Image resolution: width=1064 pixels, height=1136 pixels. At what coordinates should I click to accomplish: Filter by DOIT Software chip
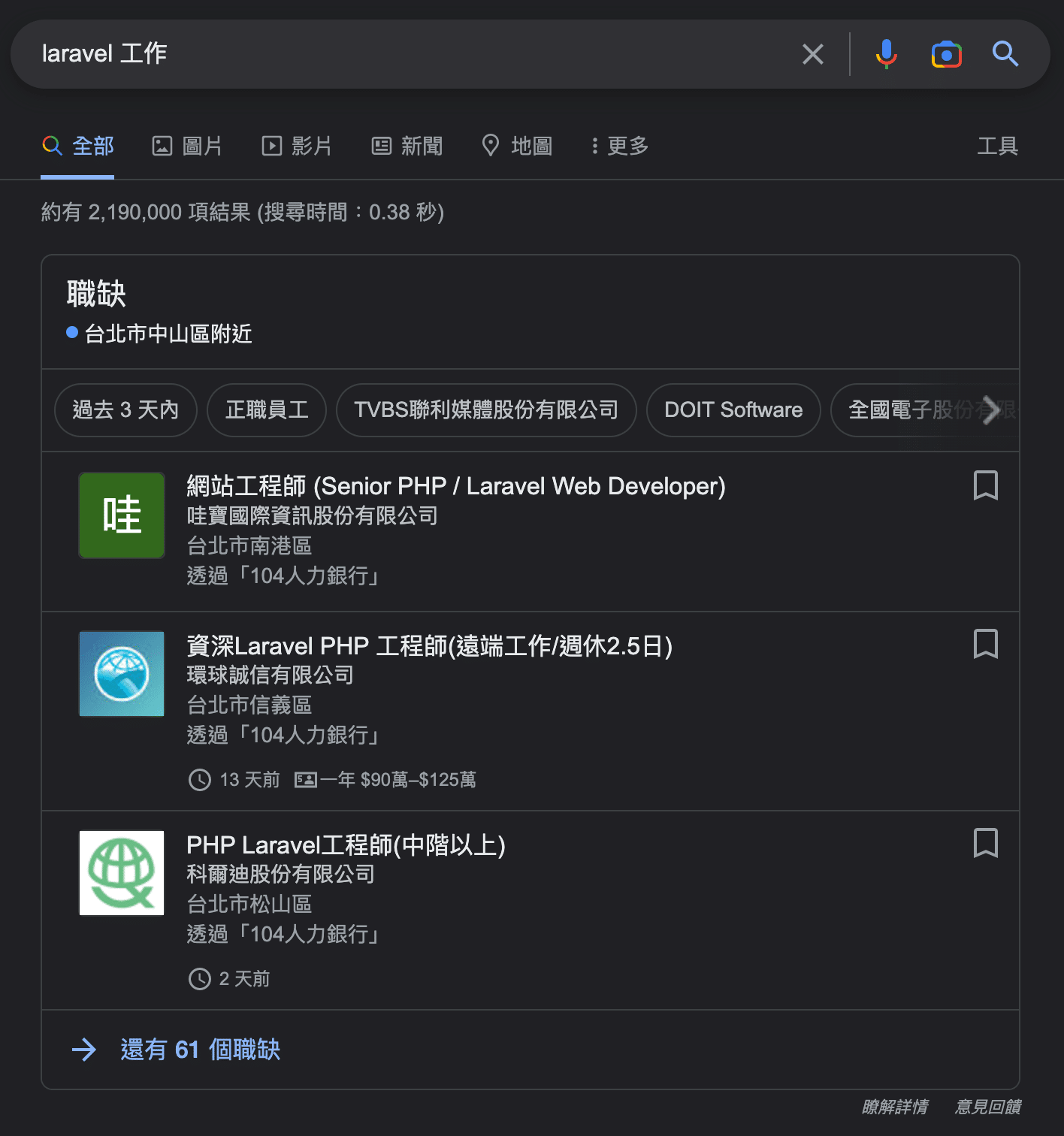tap(733, 409)
